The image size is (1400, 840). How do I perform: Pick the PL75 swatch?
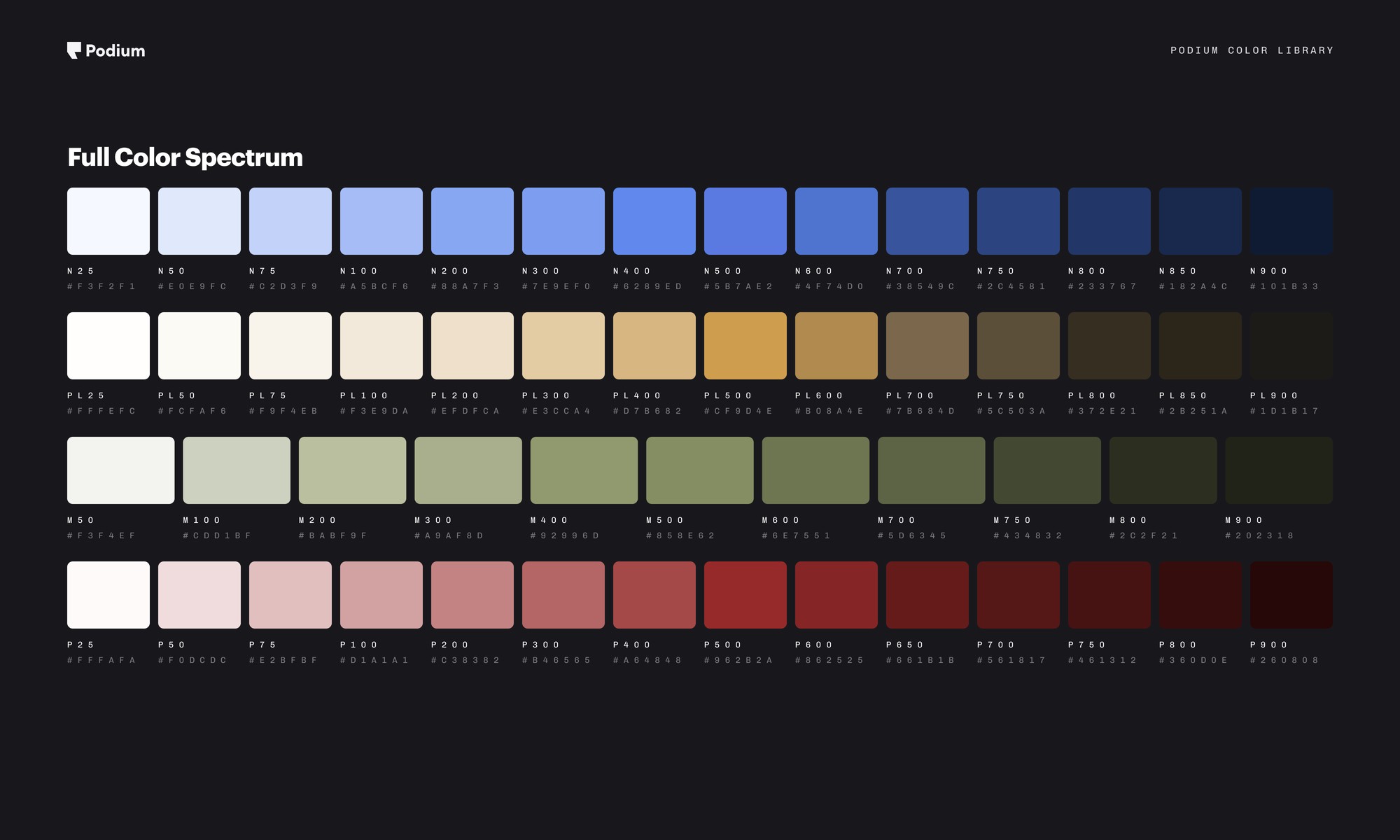click(x=290, y=346)
